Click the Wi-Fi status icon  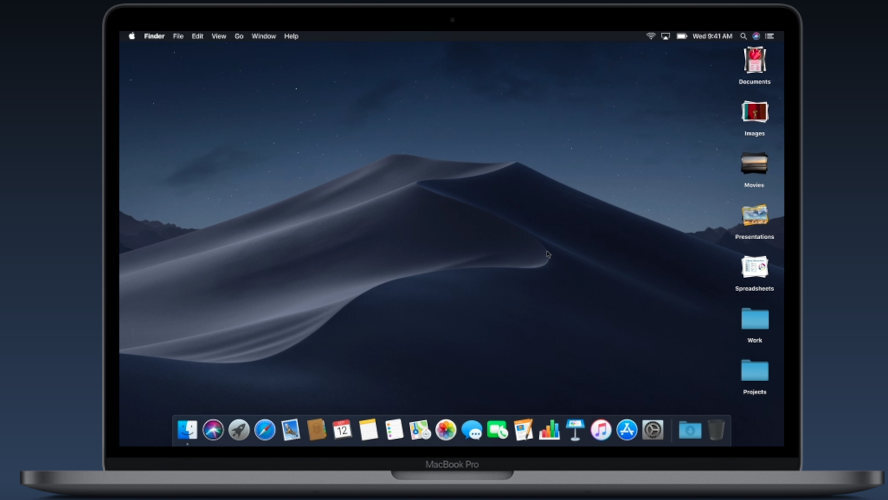pos(651,36)
